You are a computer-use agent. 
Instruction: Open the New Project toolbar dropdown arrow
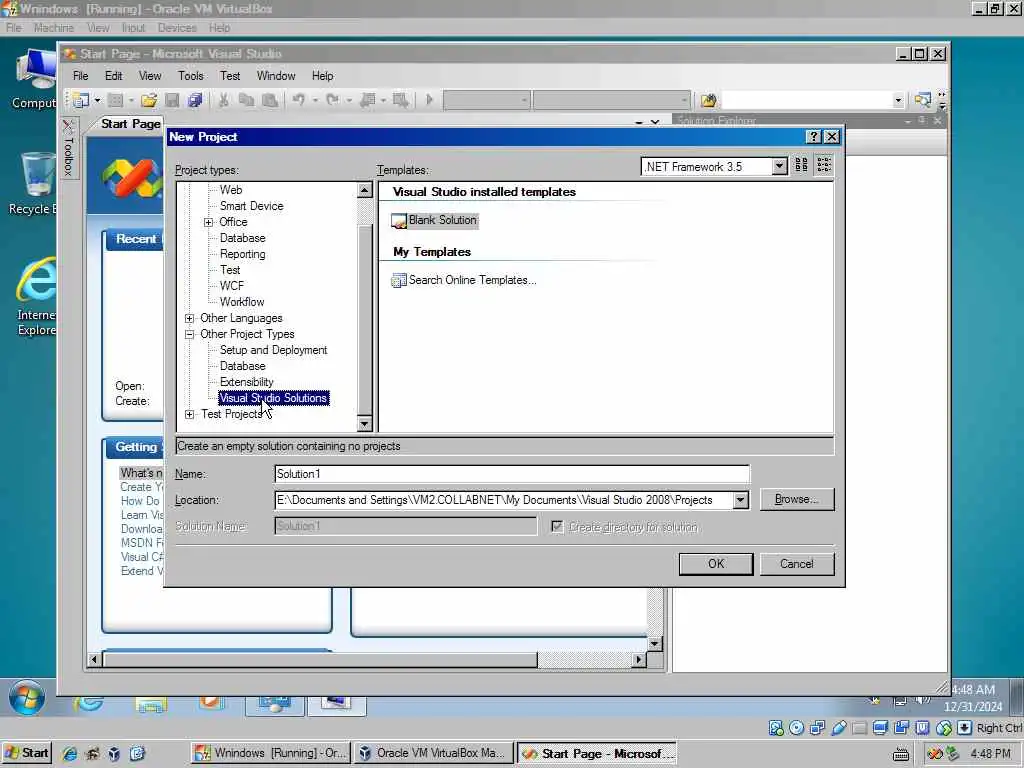click(97, 100)
